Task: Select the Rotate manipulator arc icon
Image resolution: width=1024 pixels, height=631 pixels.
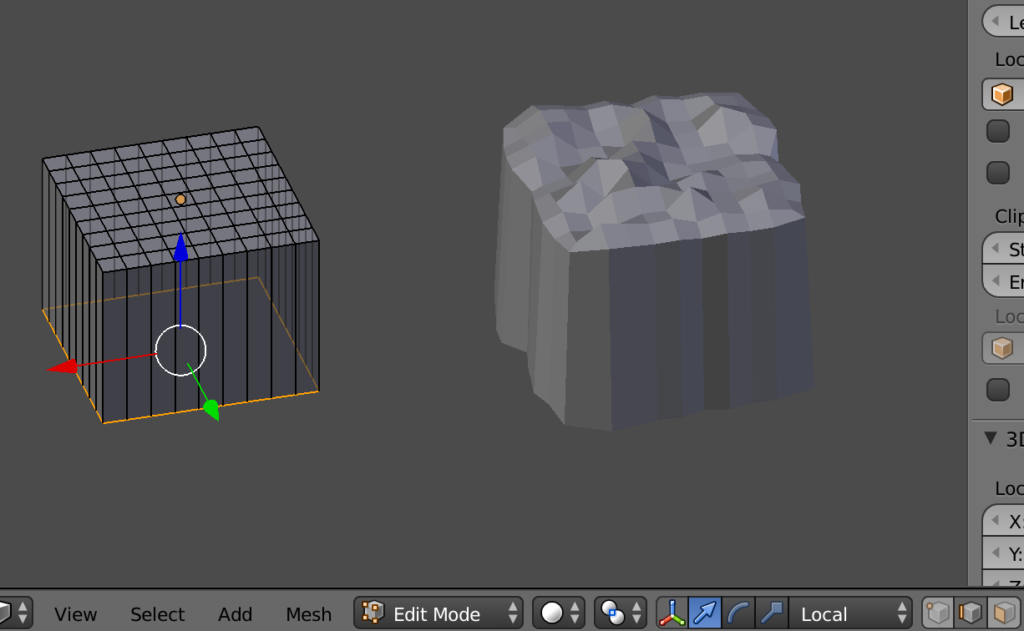Action: [x=738, y=613]
